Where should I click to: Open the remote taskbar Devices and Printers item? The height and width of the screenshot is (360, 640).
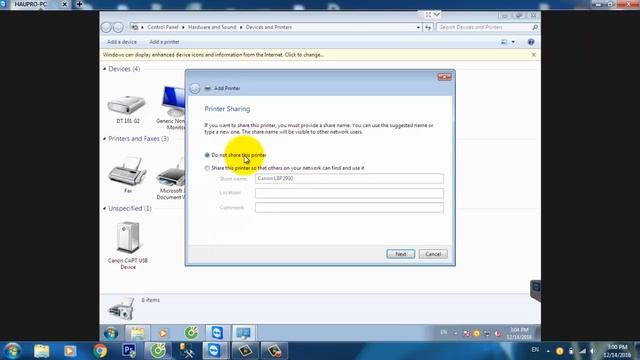244,333
